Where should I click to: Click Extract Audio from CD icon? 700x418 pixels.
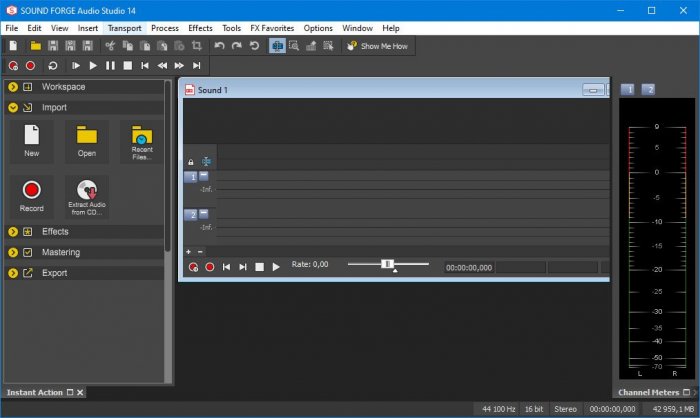coord(86,190)
